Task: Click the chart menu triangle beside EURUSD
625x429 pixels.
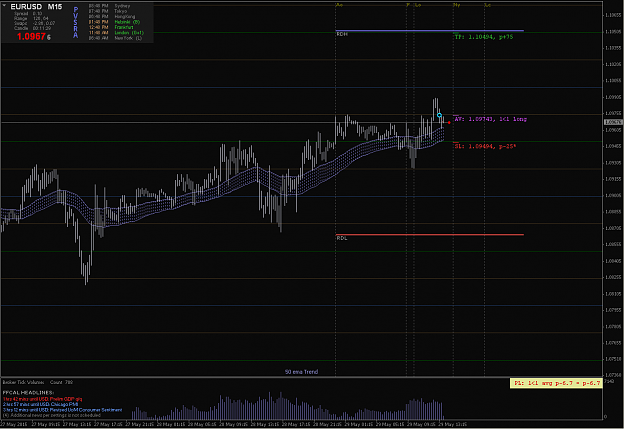Action: [x=4, y=6]
